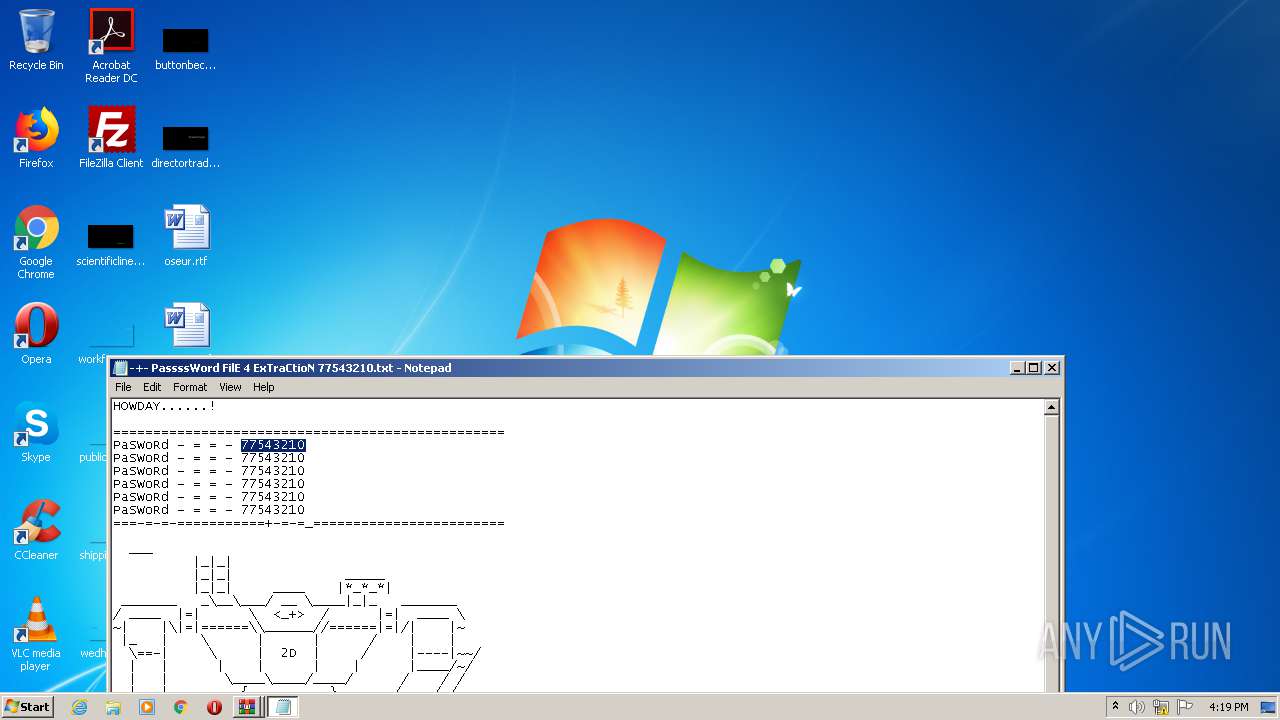
Task: Open Opera from the taskbar
Action: pyautogui.click(x=214, y=707)
